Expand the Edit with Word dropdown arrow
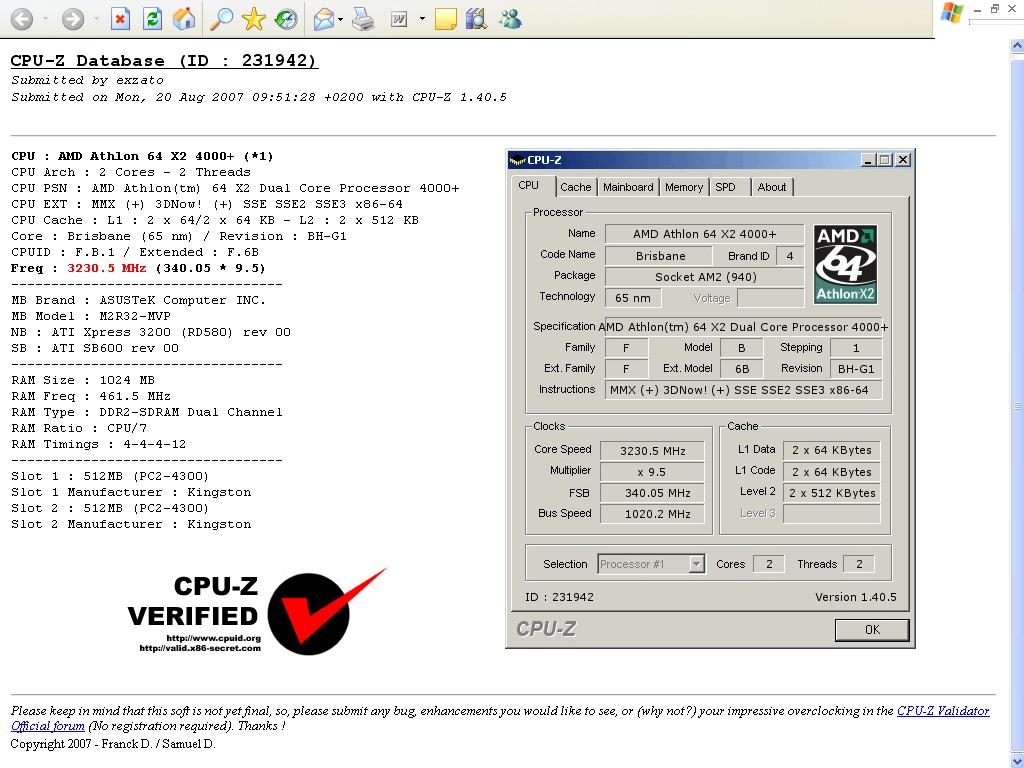The width and height of the screenshot is (1024, 768). [422, 19]
